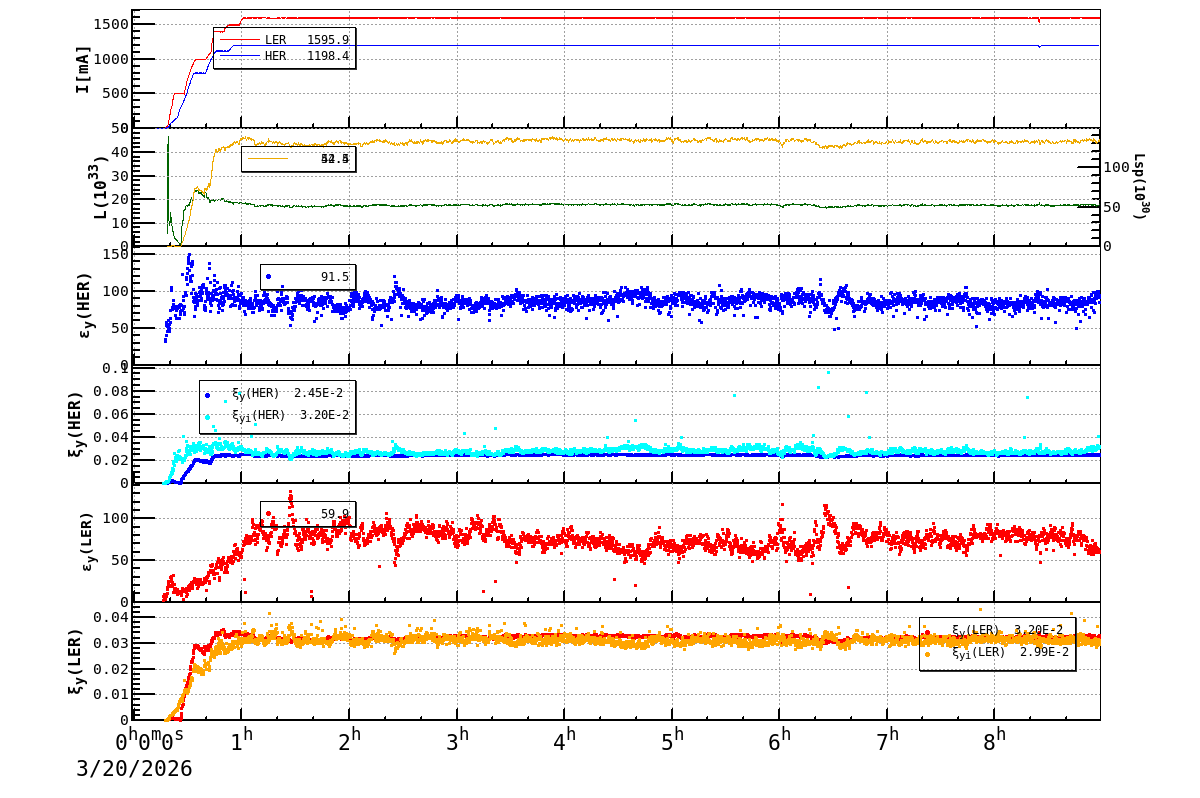Screen dimensions: 1200x798
Task: Click the HER 1198.4 legend entry
Action: click(x=284, y=56)
